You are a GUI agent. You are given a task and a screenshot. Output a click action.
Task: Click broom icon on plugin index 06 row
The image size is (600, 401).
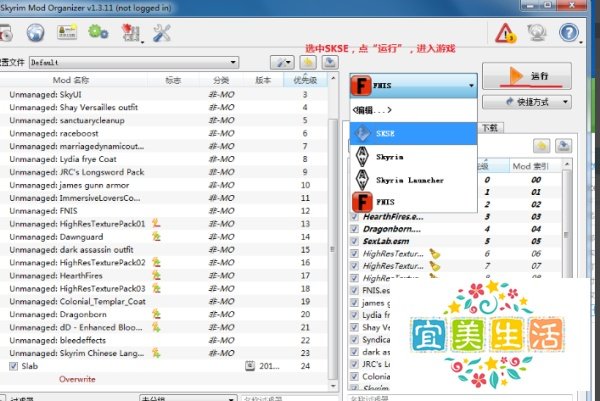(434, 253)
